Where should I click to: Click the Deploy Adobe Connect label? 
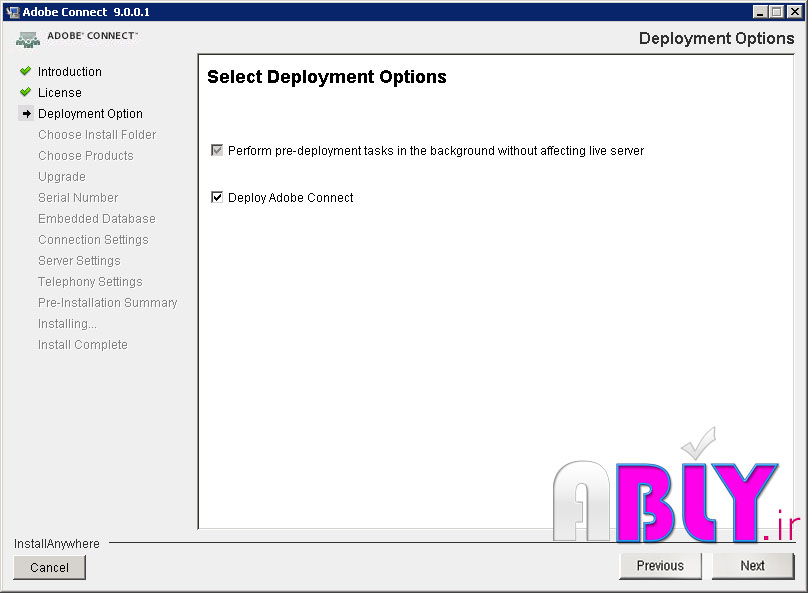pos(291,198)
